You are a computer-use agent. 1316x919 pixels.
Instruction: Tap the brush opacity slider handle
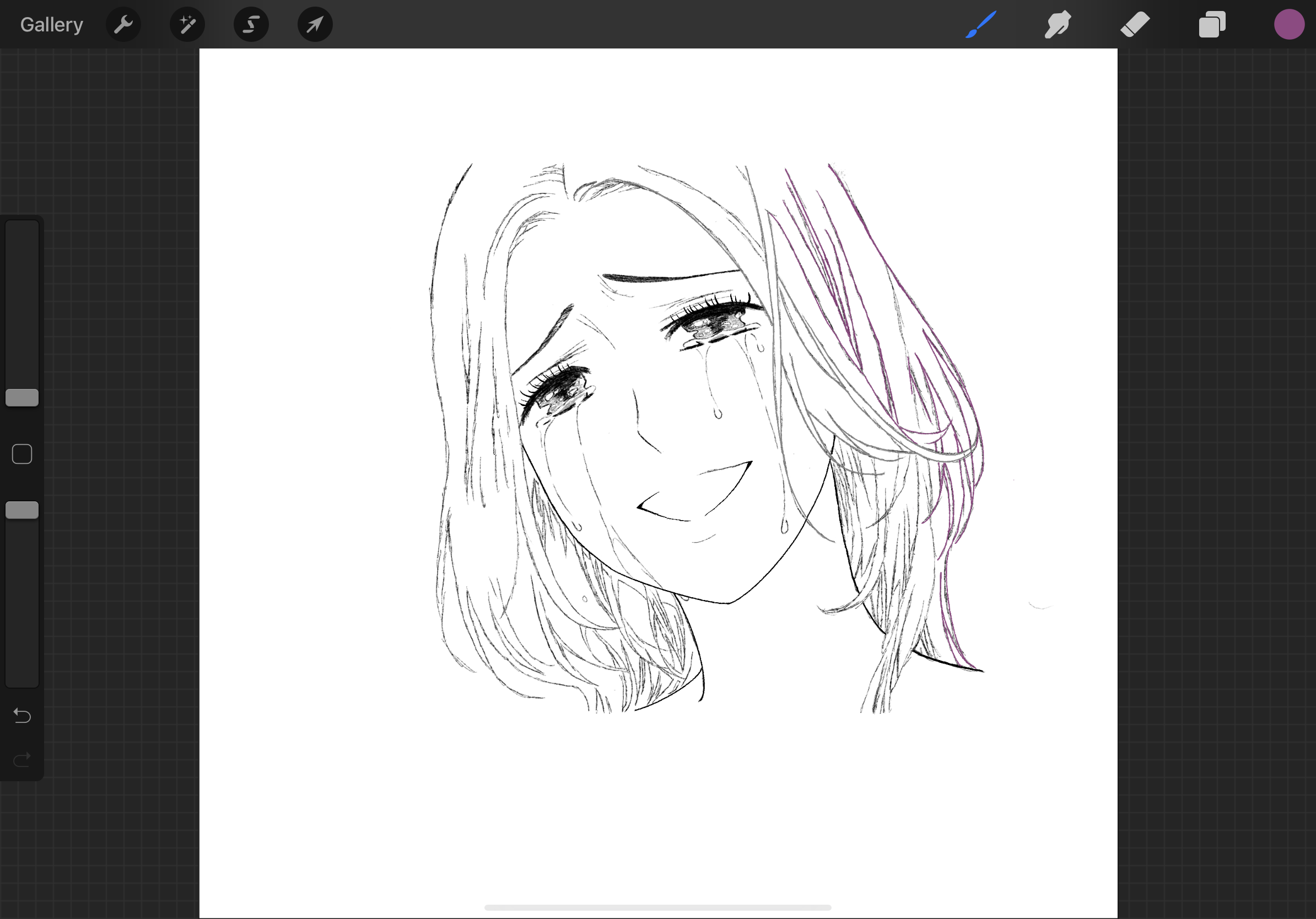click(22, 510)
